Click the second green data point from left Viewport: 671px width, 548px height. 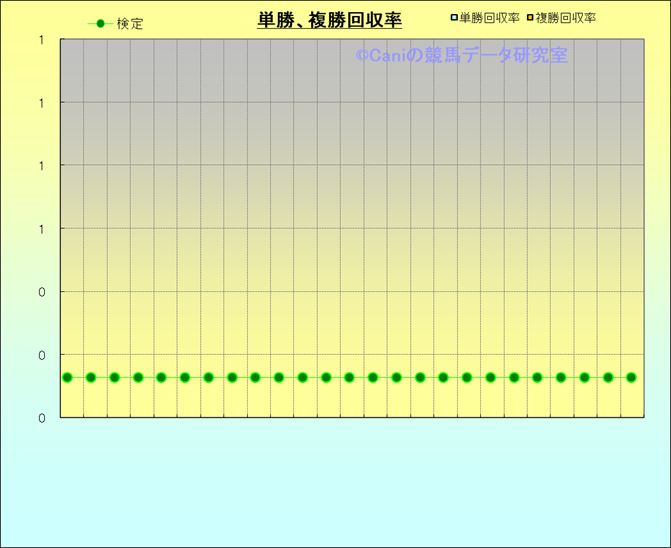pyautogui.click(x=91, y=377)
